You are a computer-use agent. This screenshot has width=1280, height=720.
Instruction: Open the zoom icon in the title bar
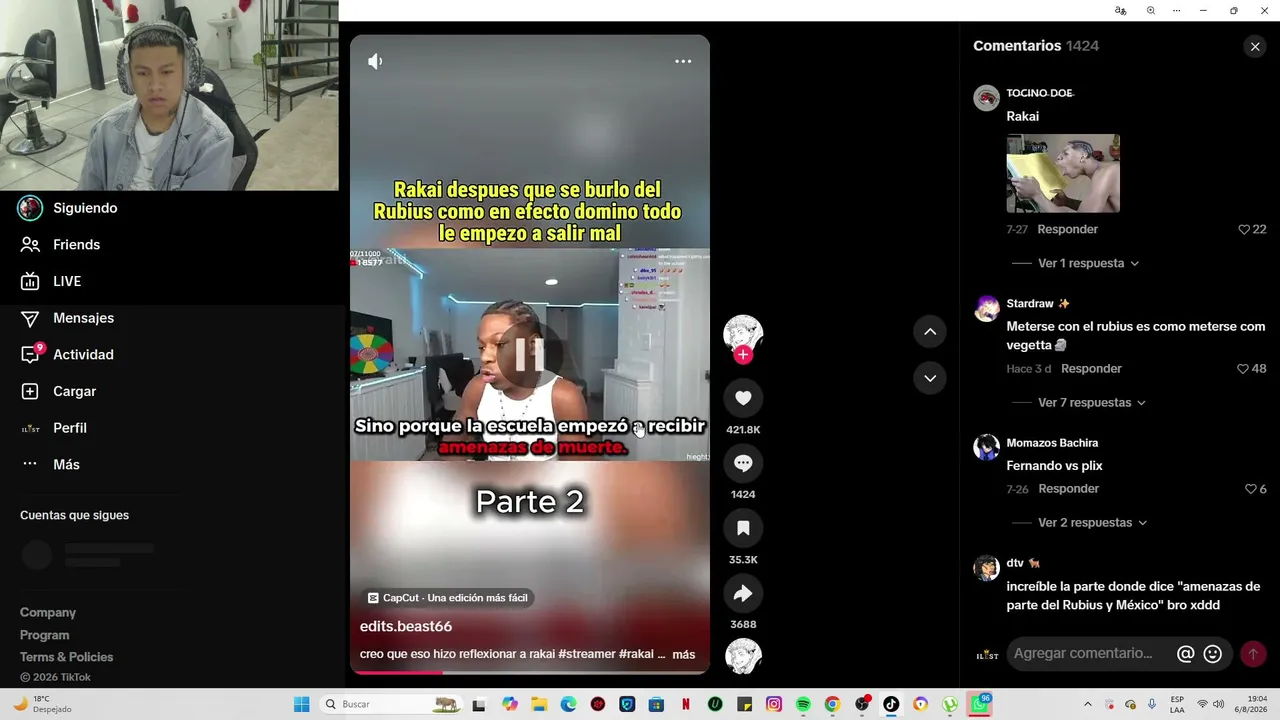pos(1151,10)
